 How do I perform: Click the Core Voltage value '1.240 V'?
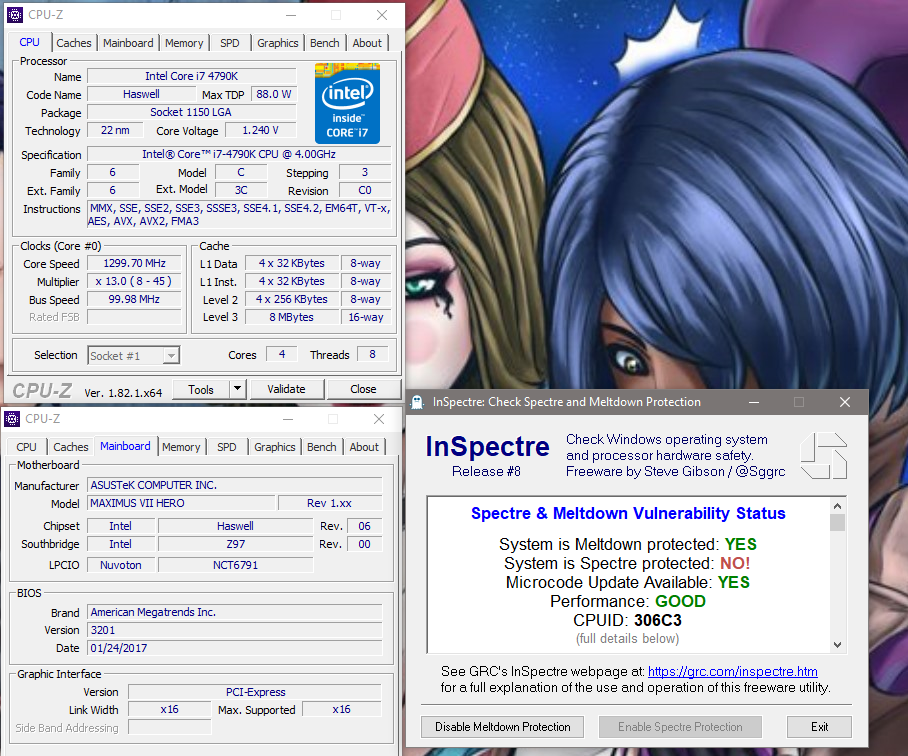261,130
